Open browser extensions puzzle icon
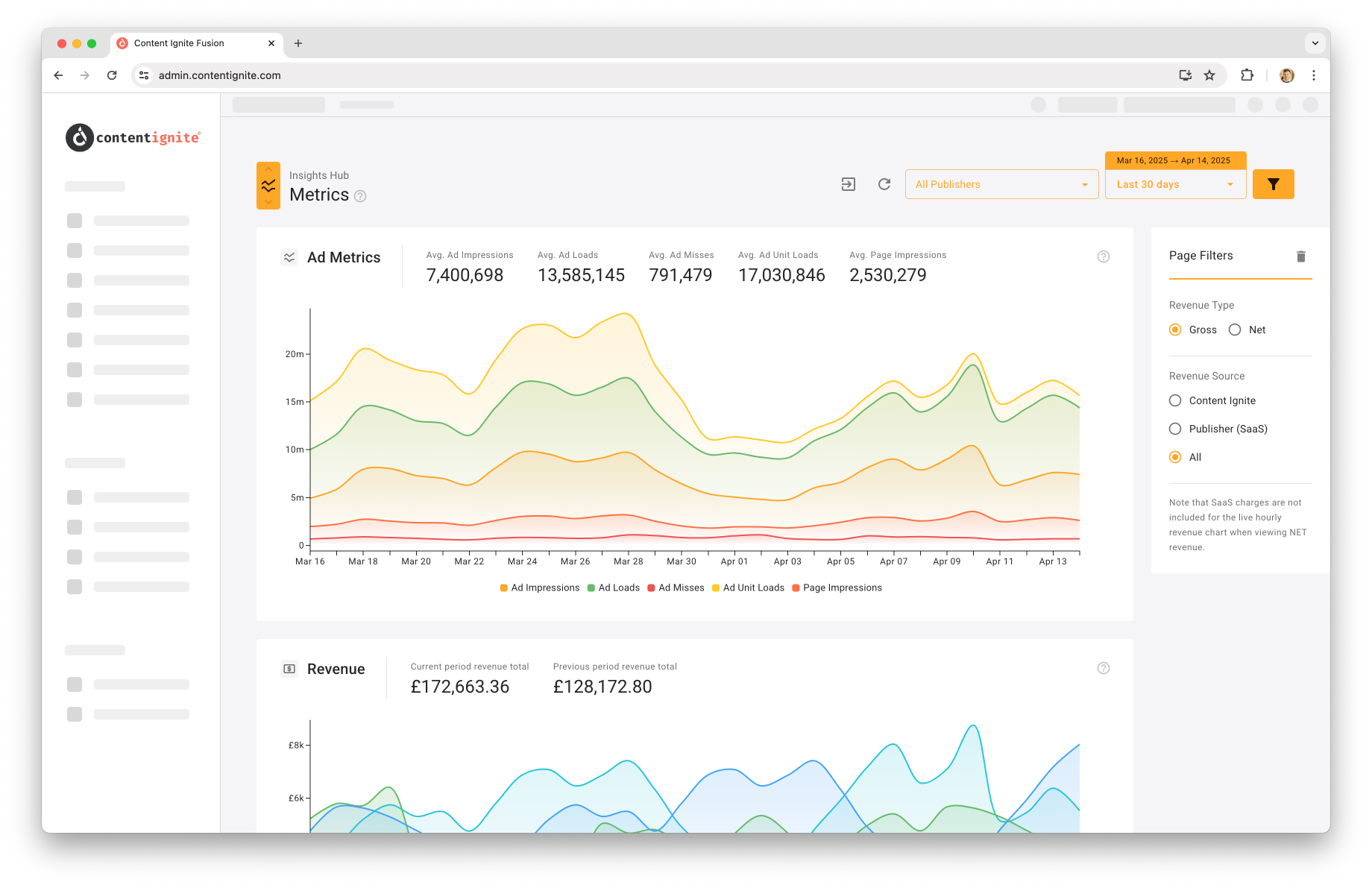 [1247, 75]
